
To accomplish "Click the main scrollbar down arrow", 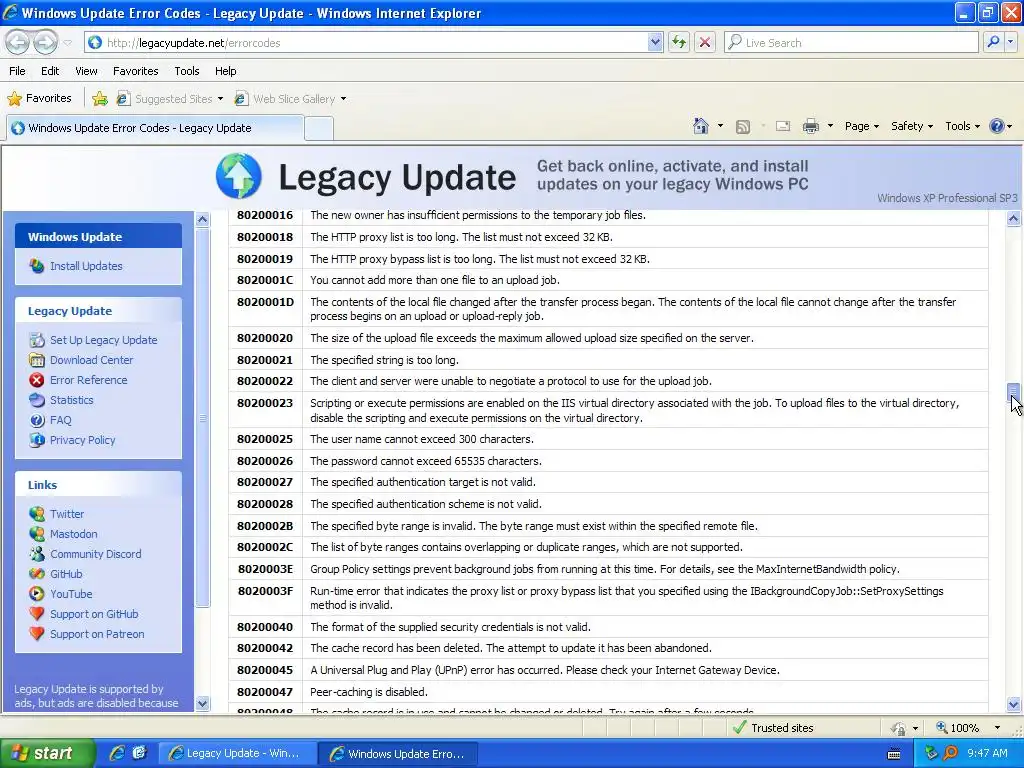I will point(1014,704).
